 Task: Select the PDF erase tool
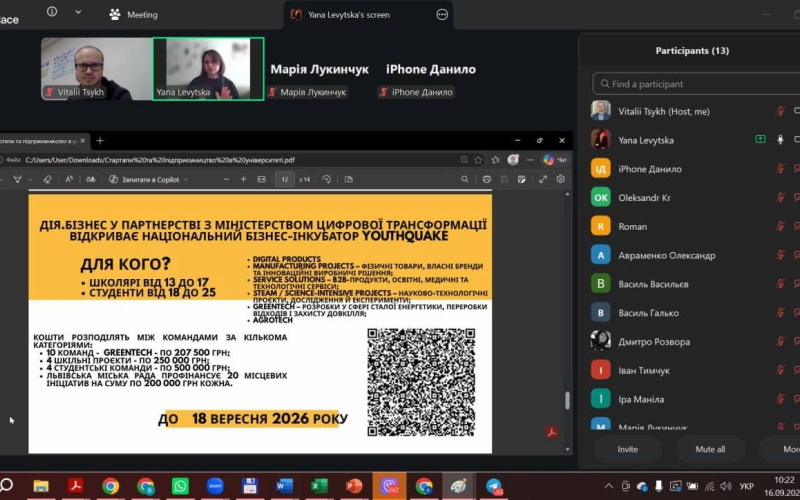[x=47, y=180]
